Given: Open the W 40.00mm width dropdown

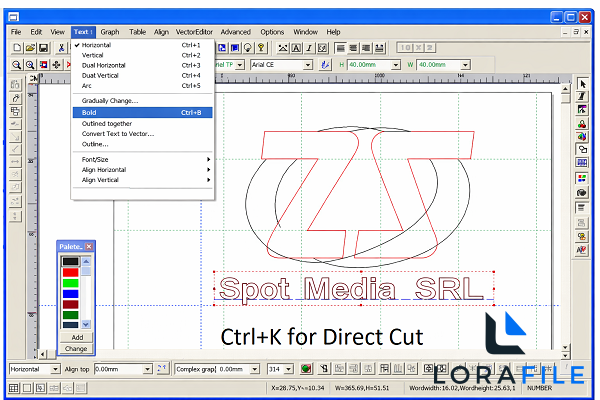Looking at the screenshot, I should [x=465, y=65].
